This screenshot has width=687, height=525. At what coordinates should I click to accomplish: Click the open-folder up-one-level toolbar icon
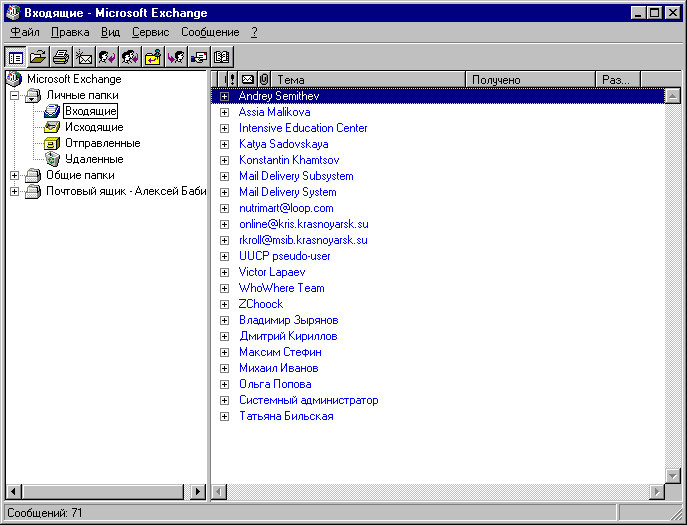pyautogui.click(x=38, y=57)
